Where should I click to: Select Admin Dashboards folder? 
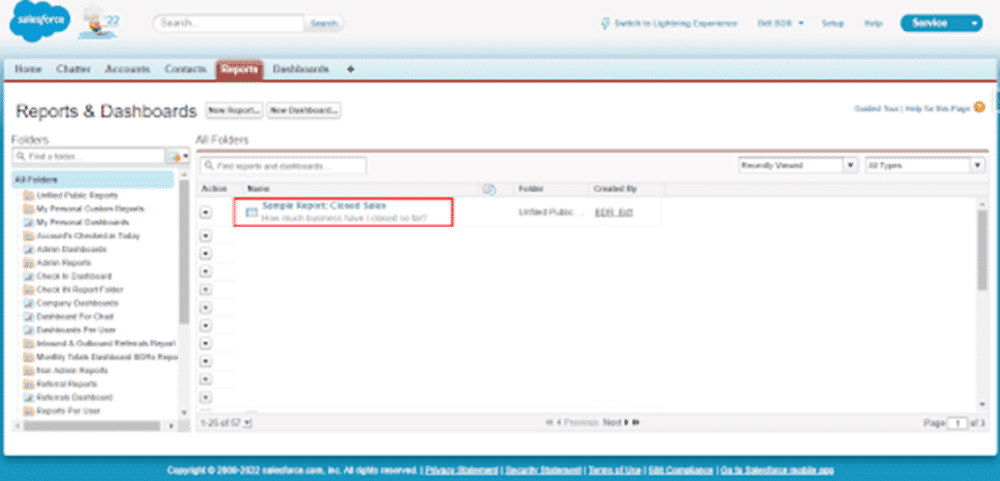click(71, 249)
